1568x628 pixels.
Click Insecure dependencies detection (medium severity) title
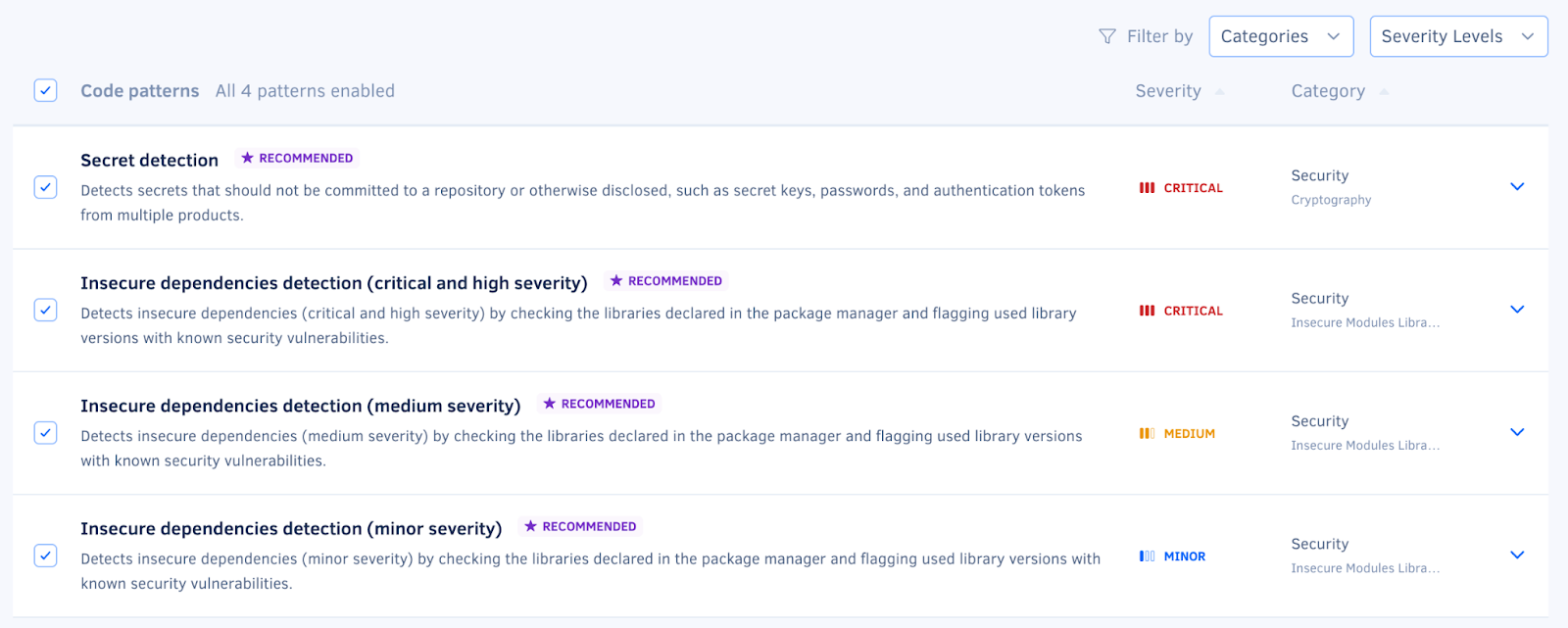click(x=300, y=406)
